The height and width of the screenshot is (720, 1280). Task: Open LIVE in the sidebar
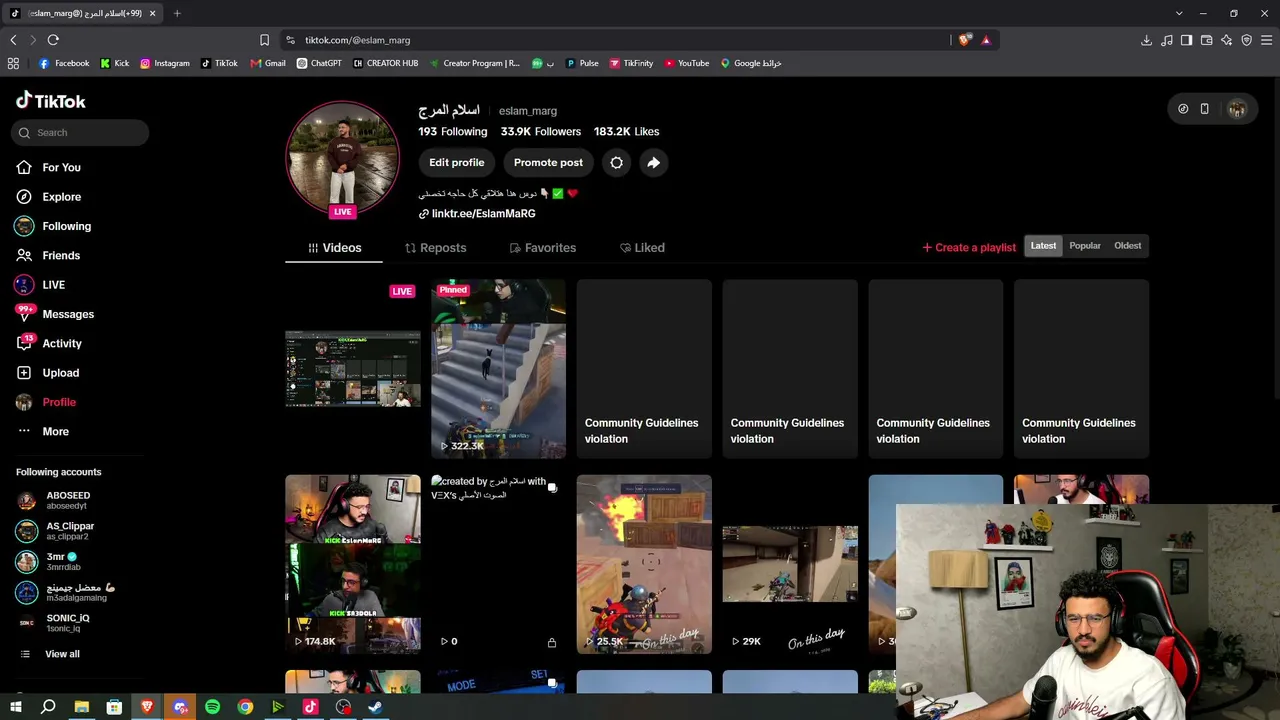53,285
